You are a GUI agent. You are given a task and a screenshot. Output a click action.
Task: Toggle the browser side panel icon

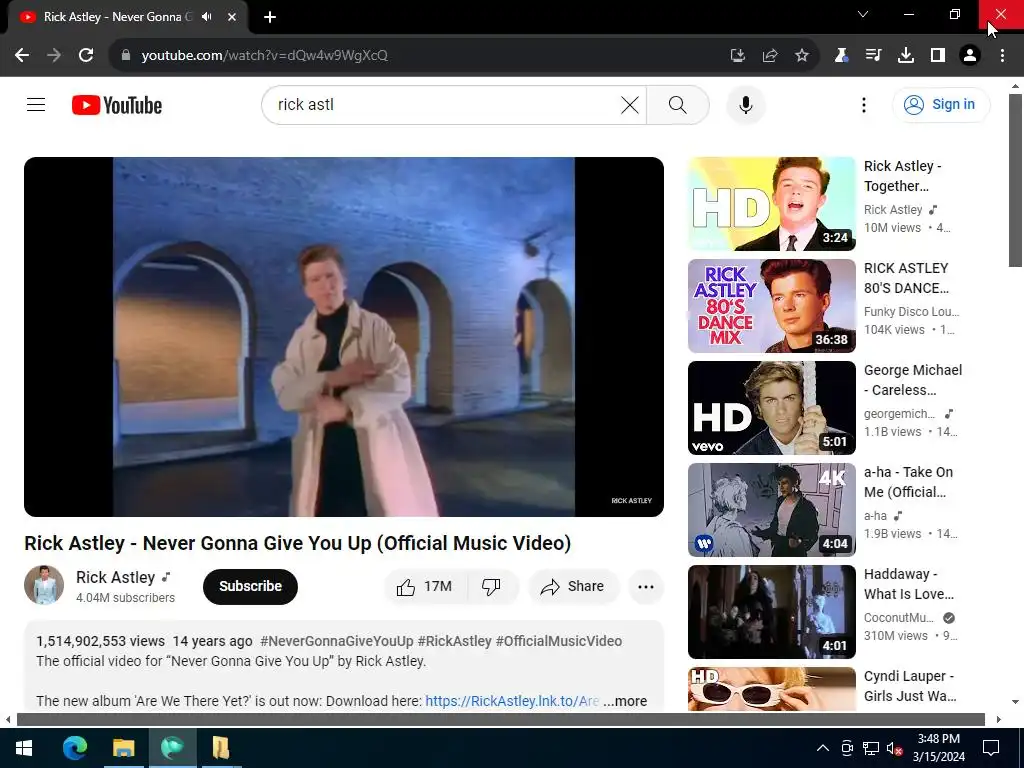938,56
